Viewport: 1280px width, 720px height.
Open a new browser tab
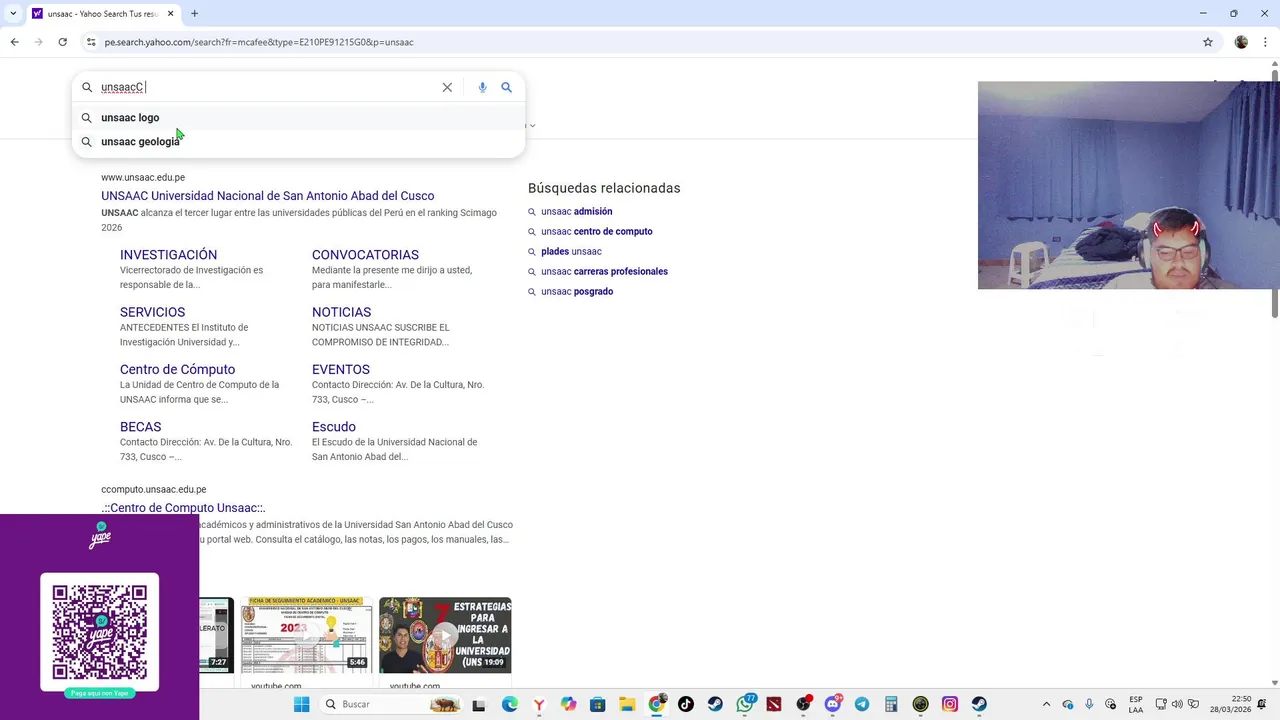point(194,14)
